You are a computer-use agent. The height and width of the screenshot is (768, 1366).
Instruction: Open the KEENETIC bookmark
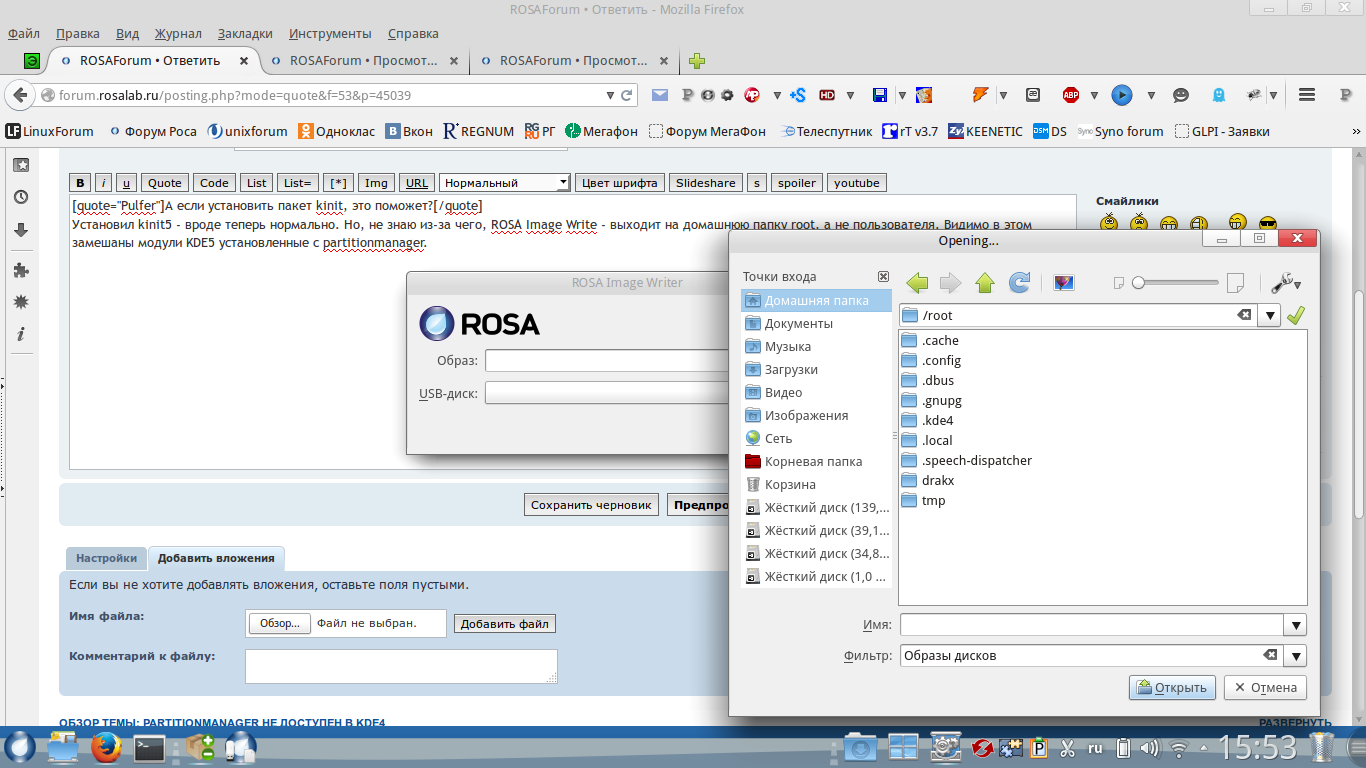985,131
